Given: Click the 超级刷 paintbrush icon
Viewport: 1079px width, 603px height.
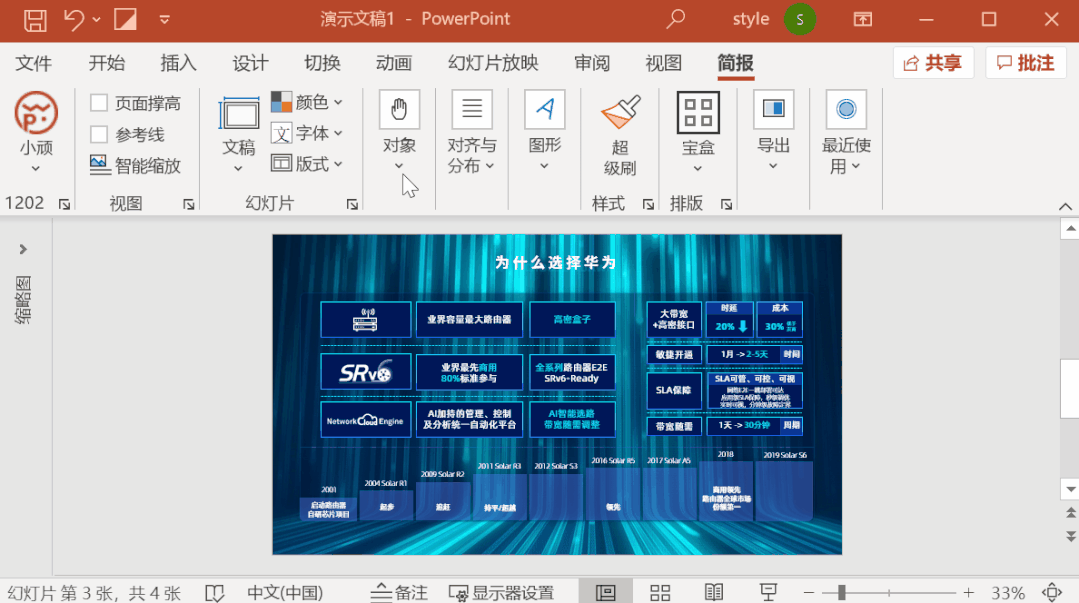Looking at the screenshot, I should (x=620, y=112).
